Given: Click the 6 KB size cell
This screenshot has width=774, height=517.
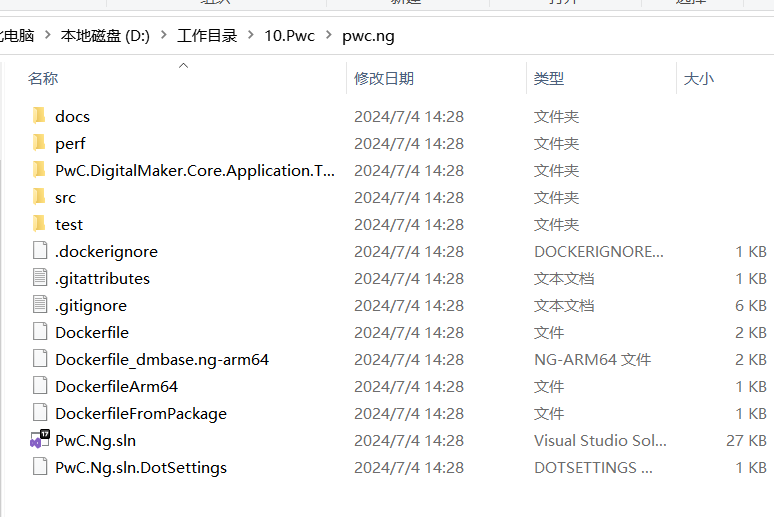Looking at the screenshot, I should 751,306.
